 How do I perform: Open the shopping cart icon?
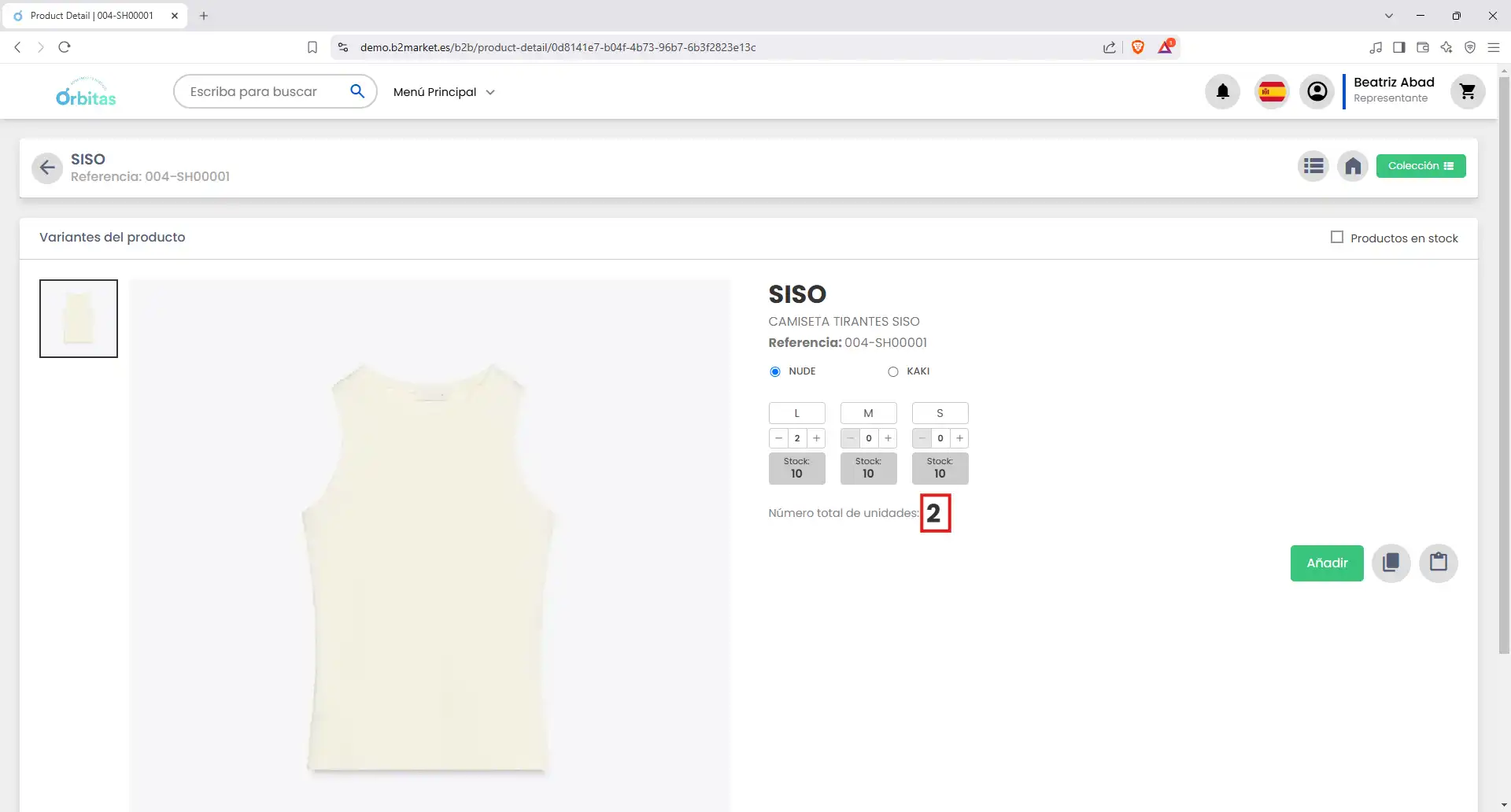[x=1467, y=92]
